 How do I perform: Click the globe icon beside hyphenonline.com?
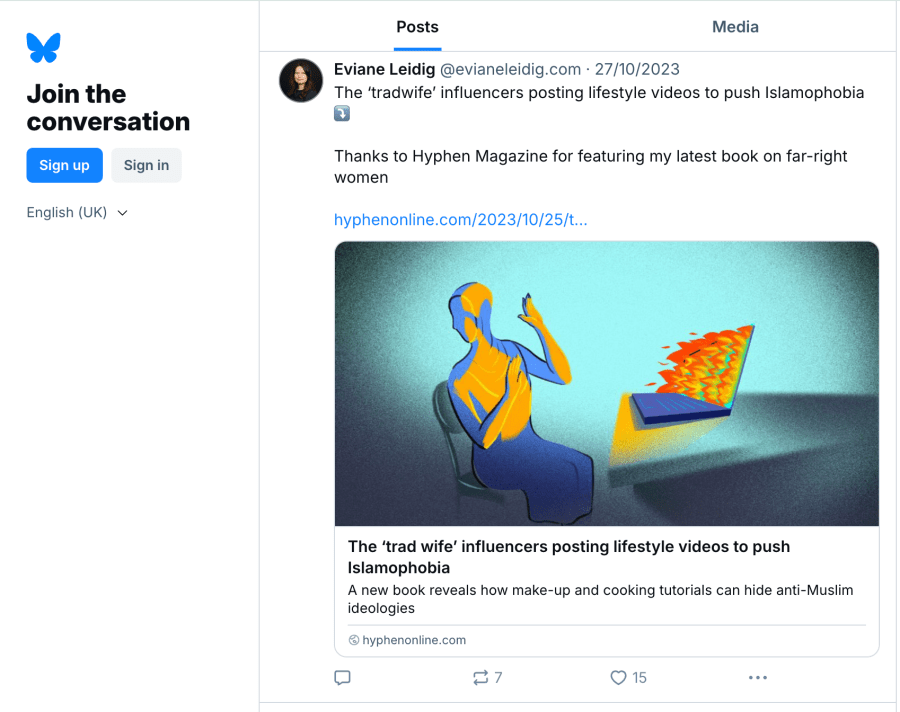pyautogui.click(x=354, y=640)
